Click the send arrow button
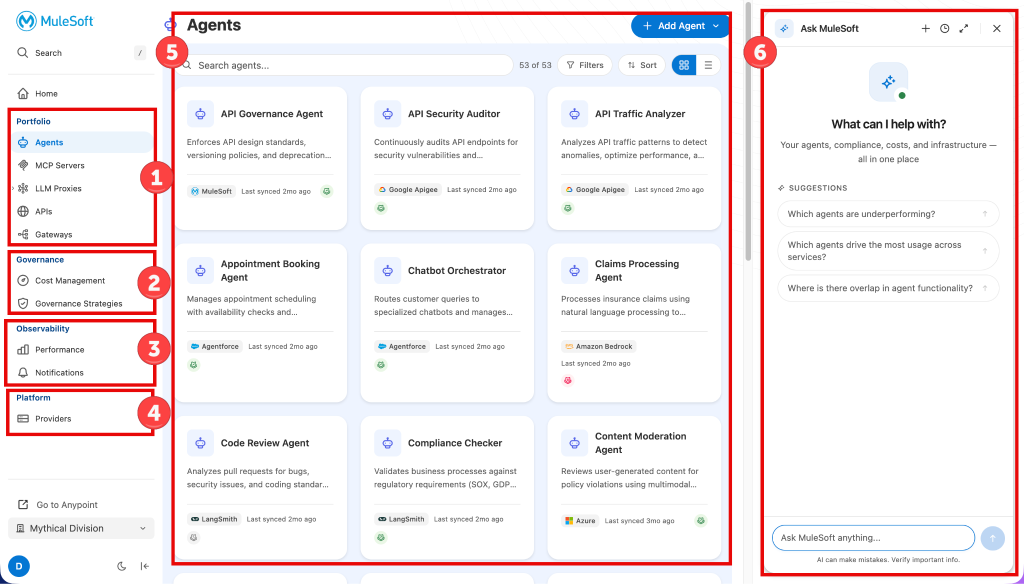 coord(993,538)
